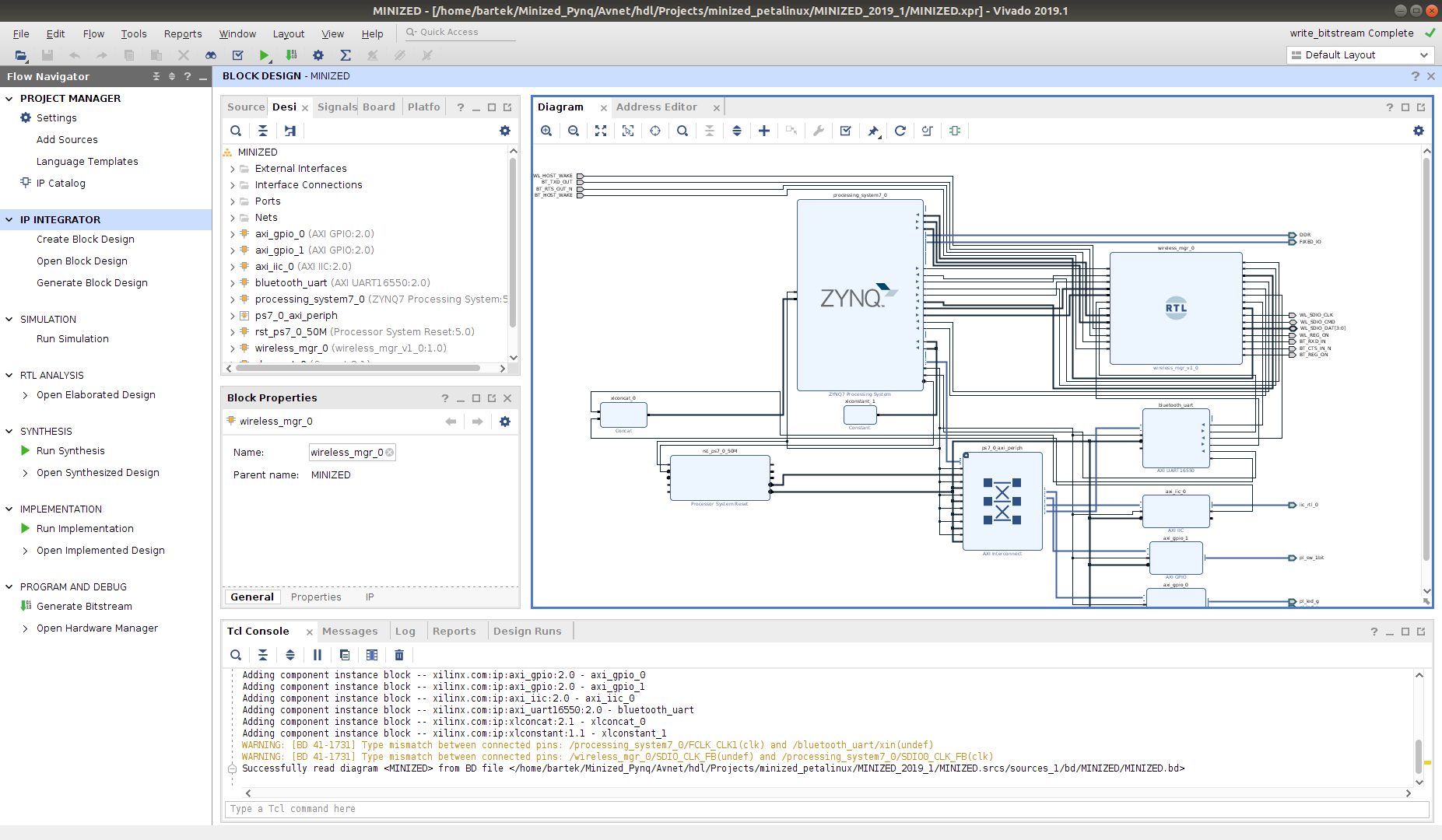
Task: Click Add Sources in Project Manager
Action: tap(67, 140)
